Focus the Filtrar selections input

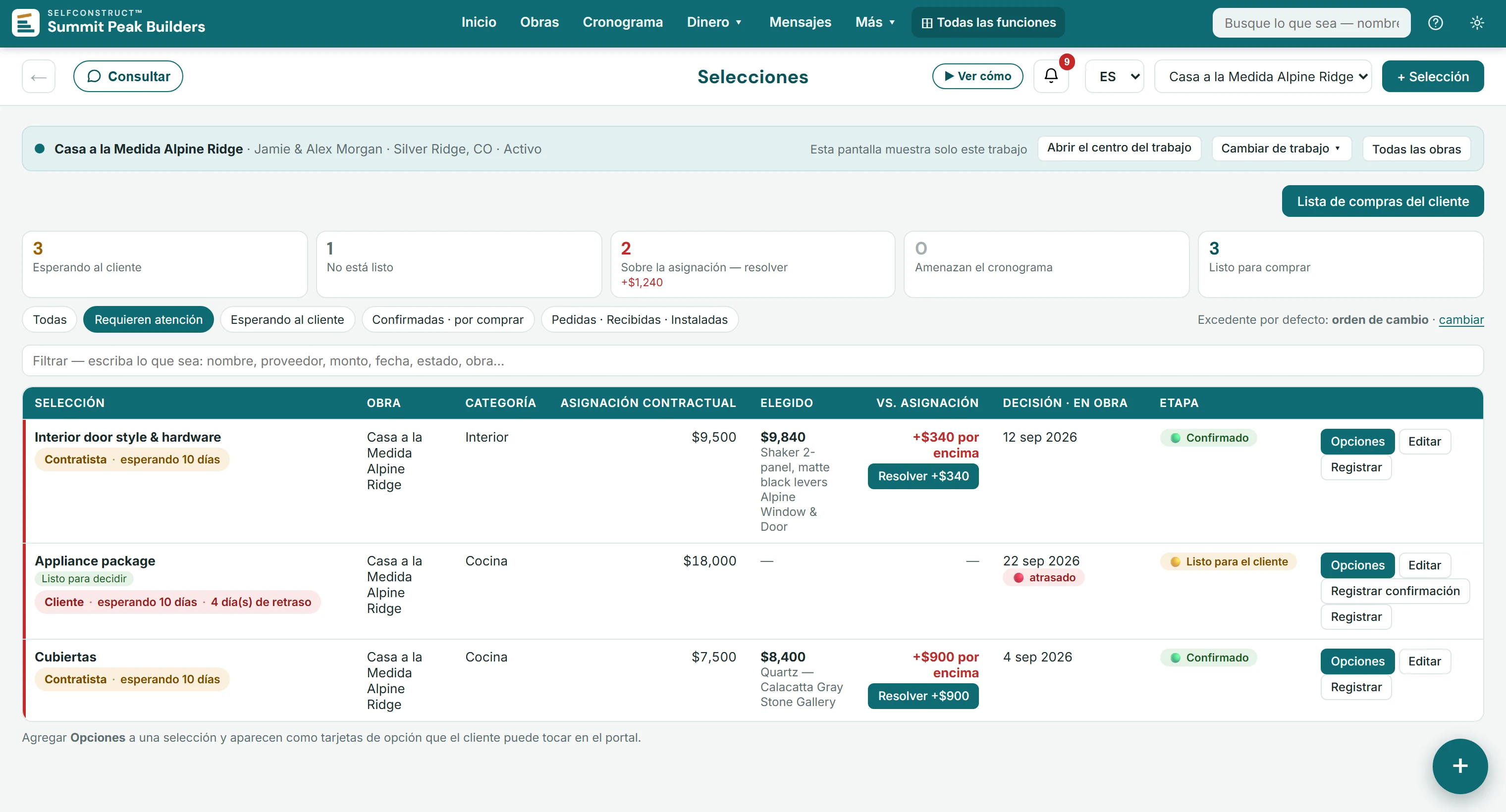753,360
